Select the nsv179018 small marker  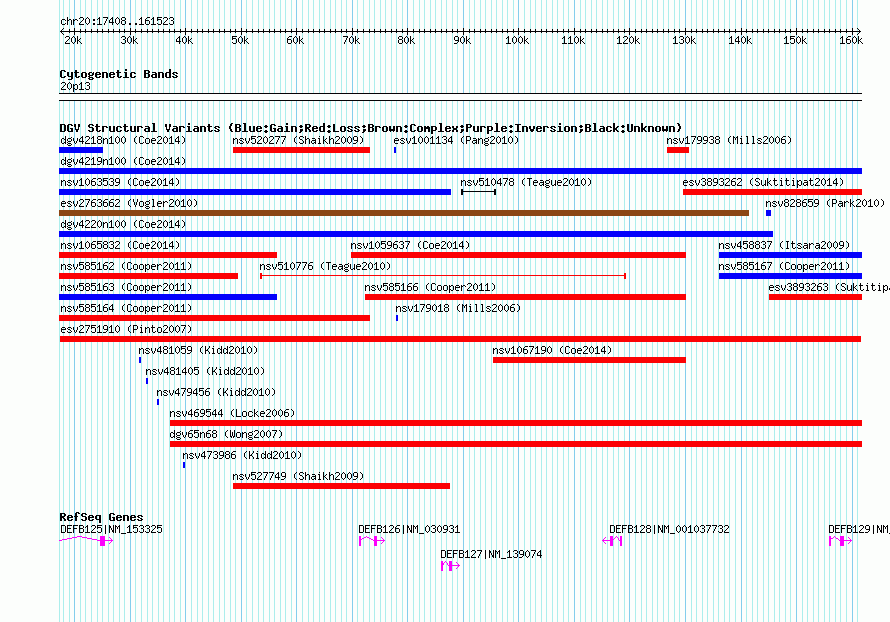click(x=397, y=318)
